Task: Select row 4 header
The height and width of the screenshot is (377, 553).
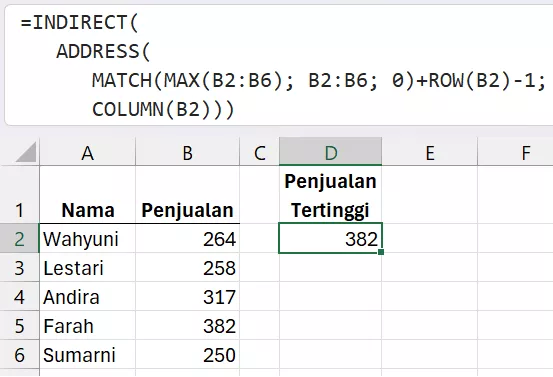Action: [19, 296]
